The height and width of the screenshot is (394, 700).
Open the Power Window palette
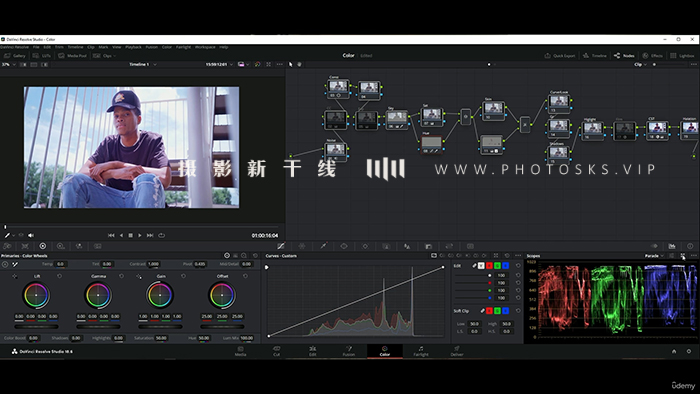[x=344, y=246]
